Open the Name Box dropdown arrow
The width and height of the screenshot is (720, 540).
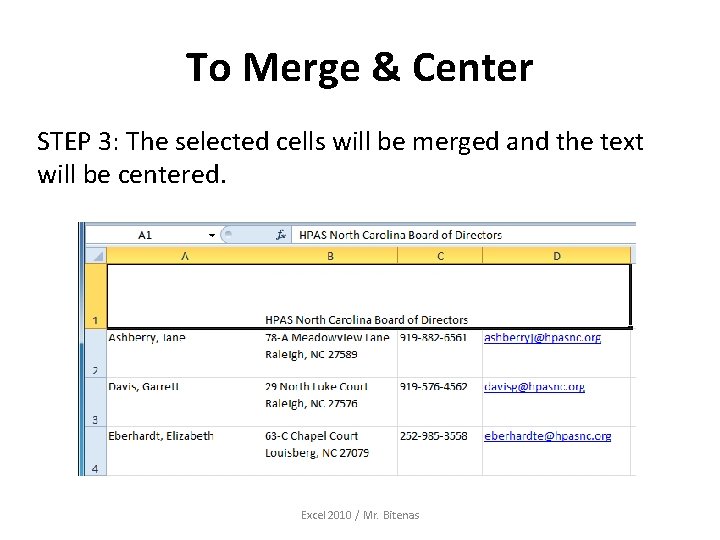(x=212, y=236)
